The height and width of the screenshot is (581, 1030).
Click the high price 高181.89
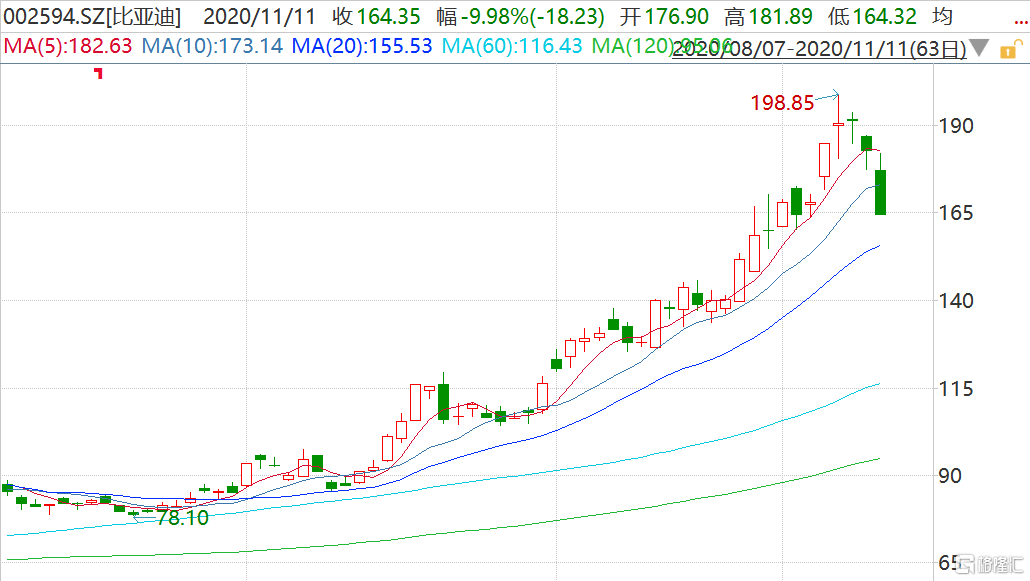(x=769, y=16)
